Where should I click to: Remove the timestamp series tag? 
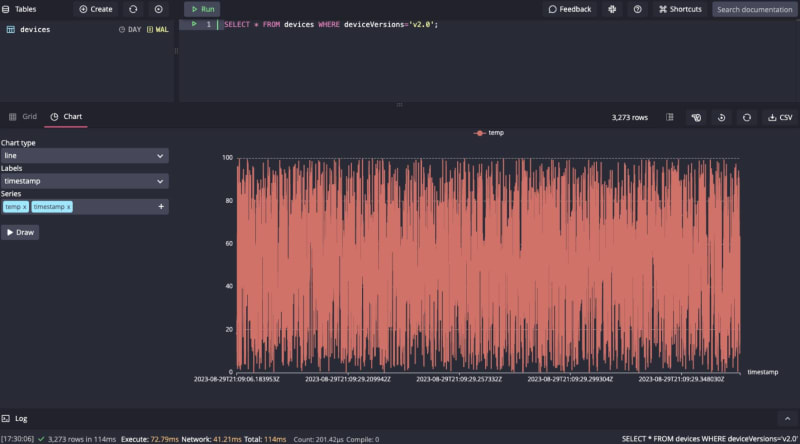68,207
